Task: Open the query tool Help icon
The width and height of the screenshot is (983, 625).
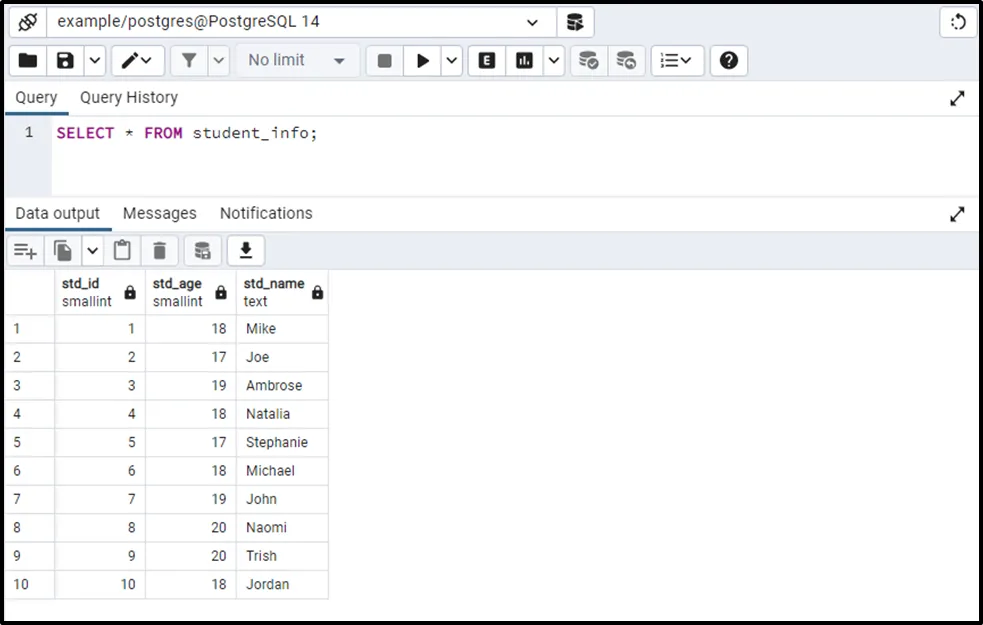Action: pyautogui.click(x=729, y=61)
